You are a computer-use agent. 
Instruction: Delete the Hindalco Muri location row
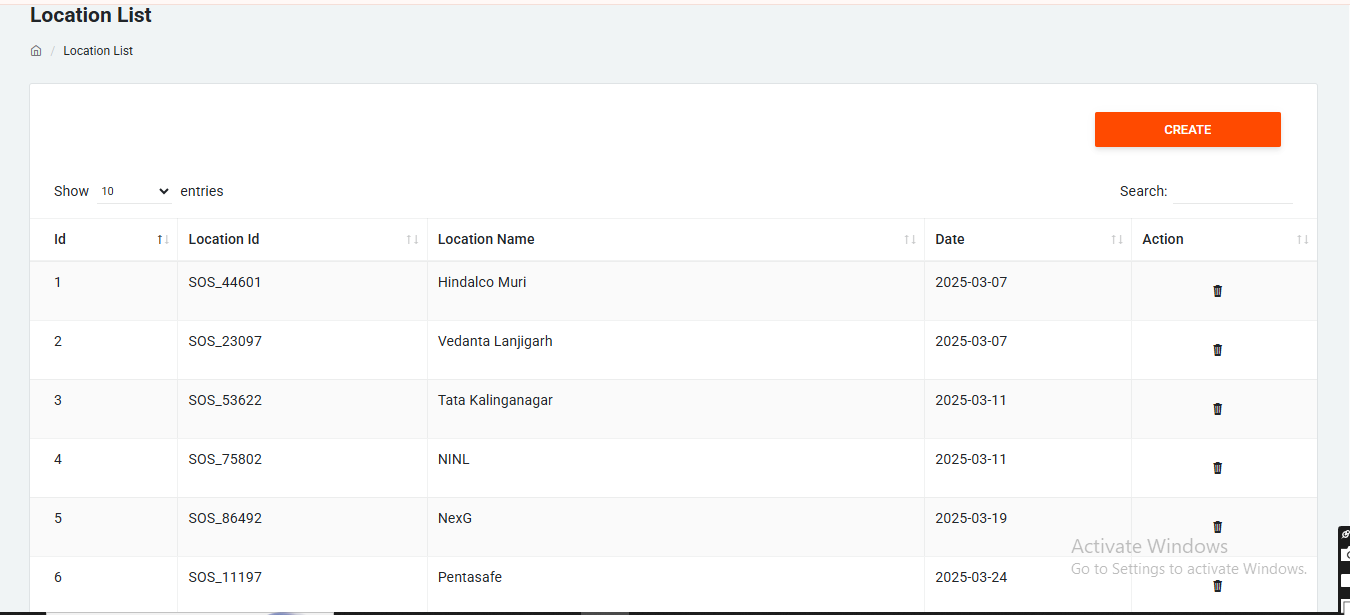(x=1217, y=291)
